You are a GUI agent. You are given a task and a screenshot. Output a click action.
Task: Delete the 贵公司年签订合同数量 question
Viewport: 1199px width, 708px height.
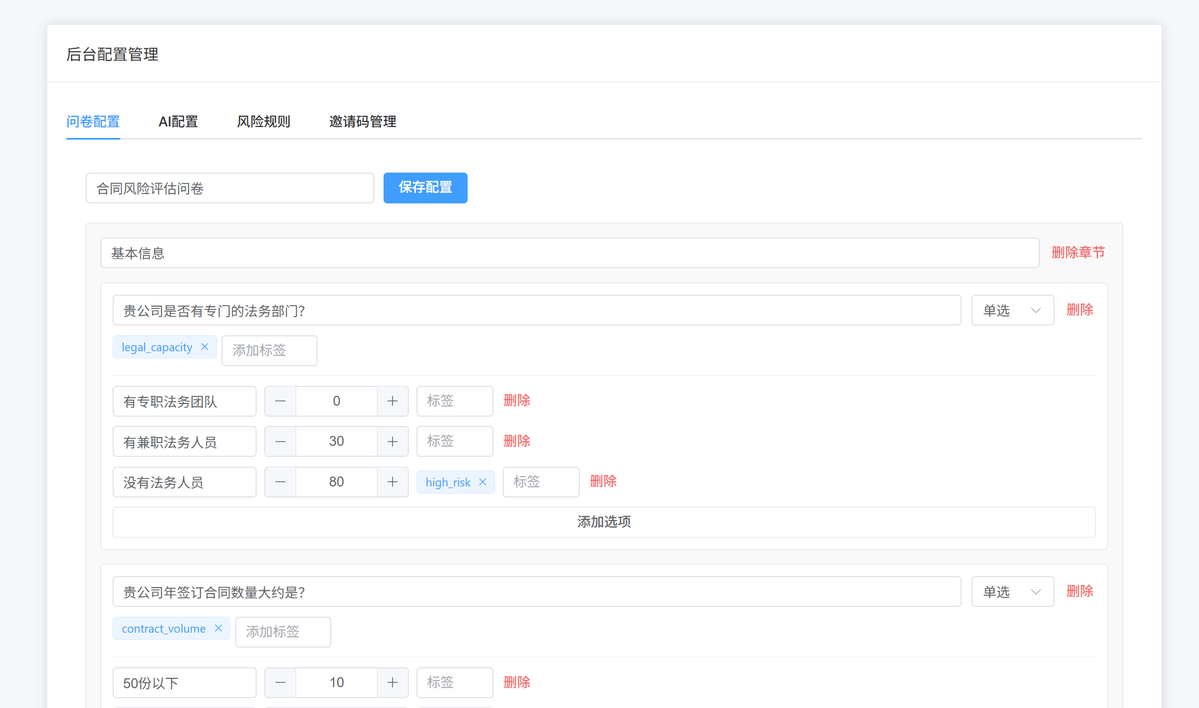point(1080,591)
